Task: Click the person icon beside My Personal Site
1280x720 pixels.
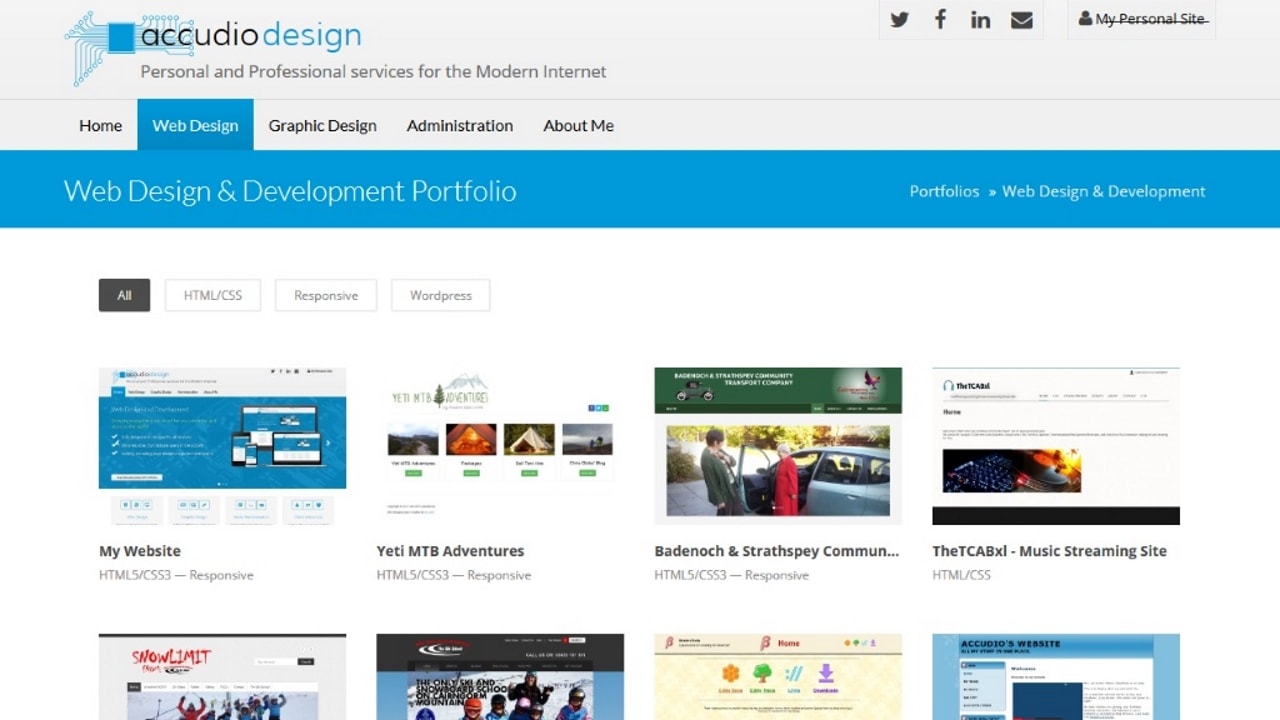Action: point(1085,17)
